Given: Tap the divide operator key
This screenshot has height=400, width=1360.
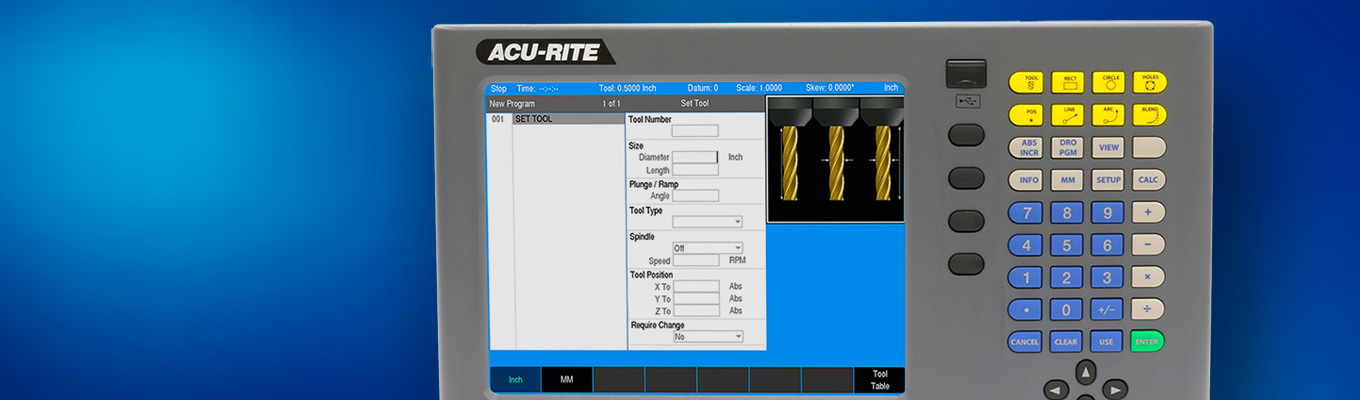Looking at the screenshot, I should coord(1148,310).
